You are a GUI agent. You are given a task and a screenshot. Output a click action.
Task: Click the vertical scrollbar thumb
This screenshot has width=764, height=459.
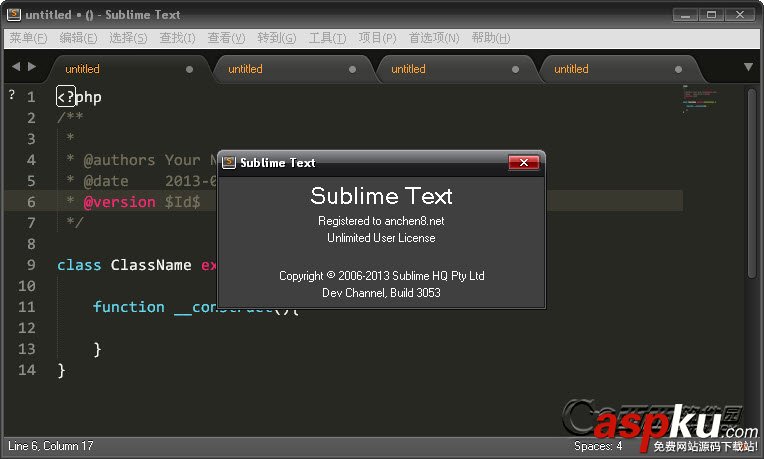click(x=752, y=183)
